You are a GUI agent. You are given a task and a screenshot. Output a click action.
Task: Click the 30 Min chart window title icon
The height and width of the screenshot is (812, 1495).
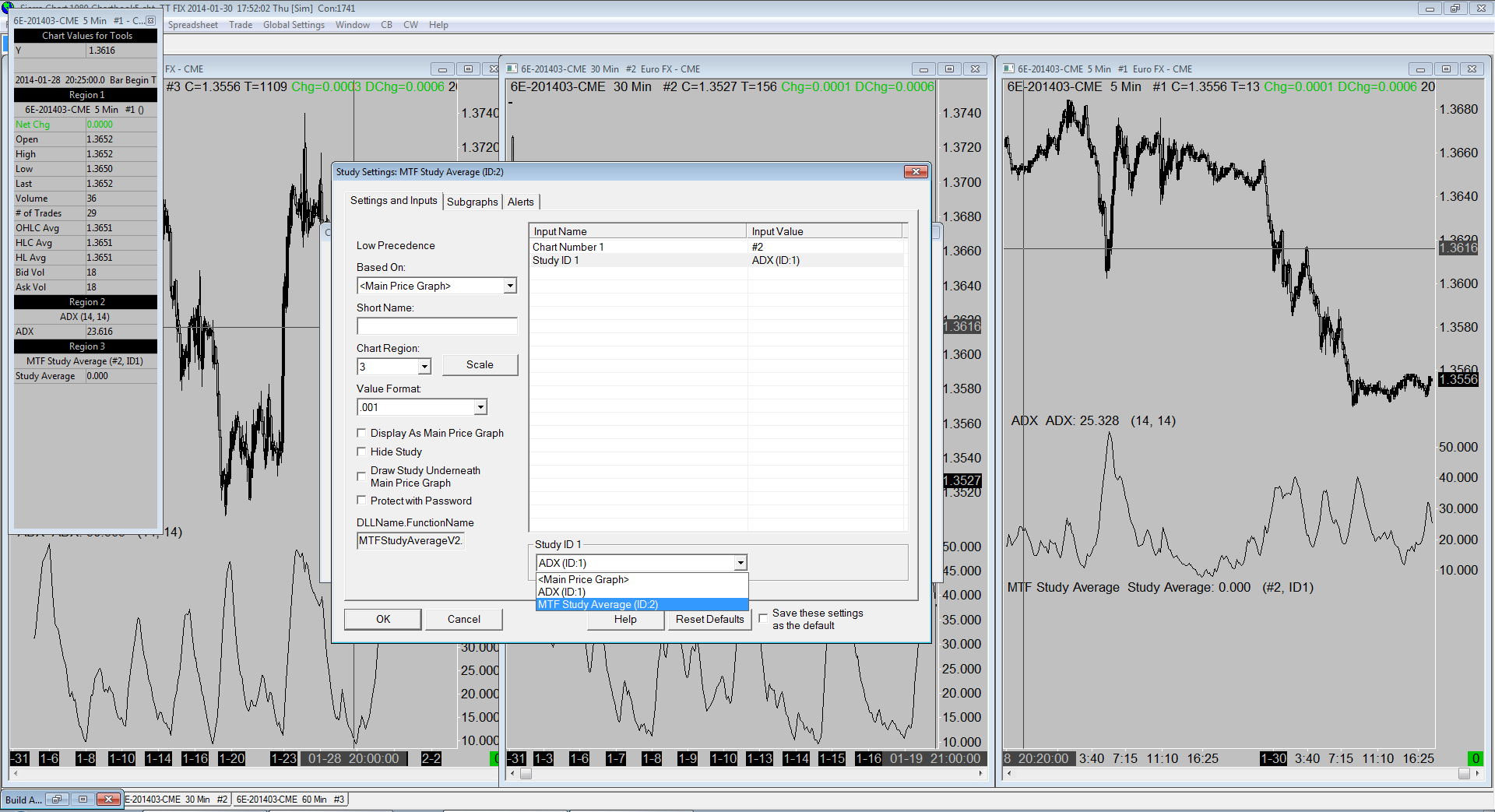coord(512,69)
